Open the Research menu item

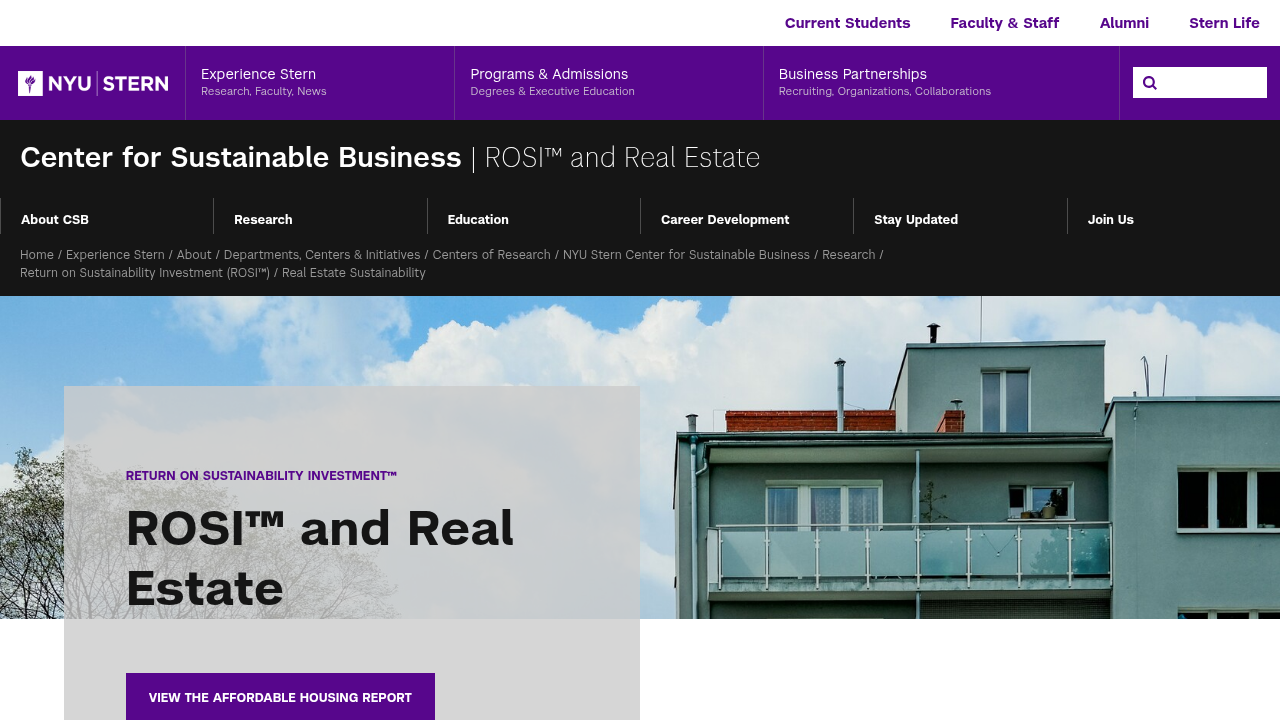coord(263,220)
